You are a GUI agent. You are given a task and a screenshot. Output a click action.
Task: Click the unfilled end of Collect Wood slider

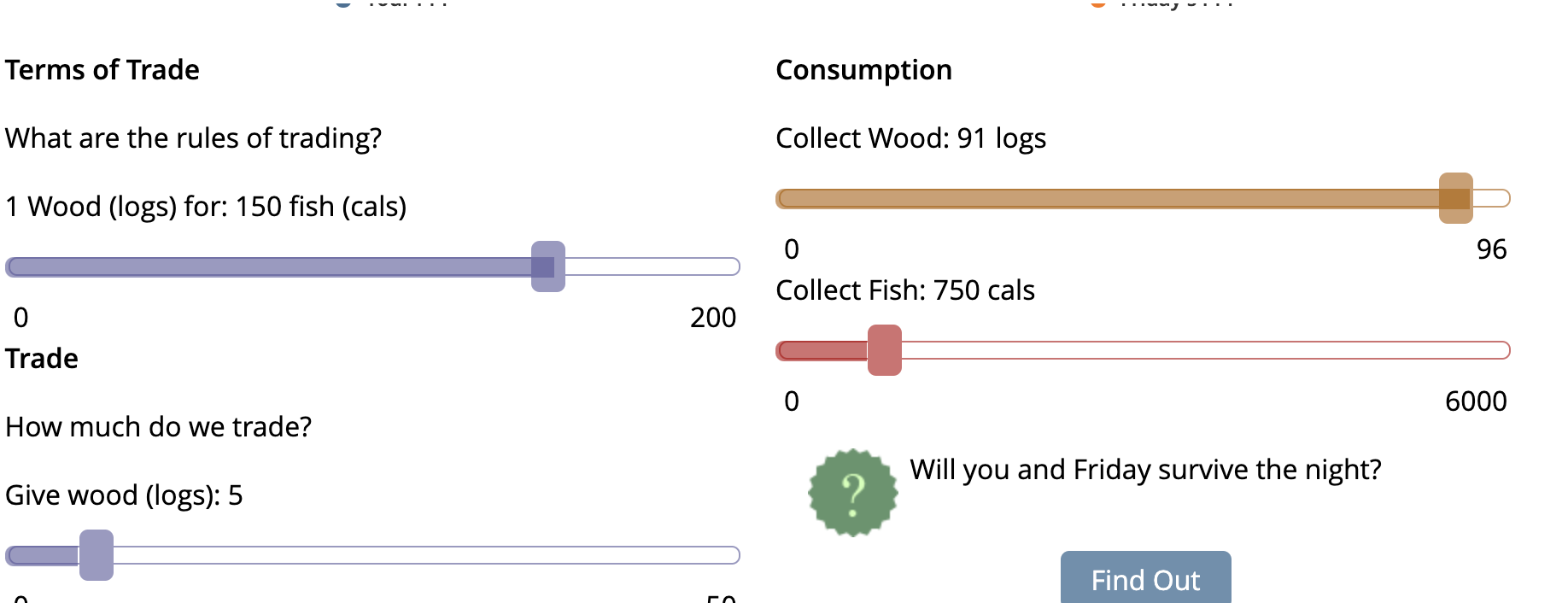(x=1492, y=198)
